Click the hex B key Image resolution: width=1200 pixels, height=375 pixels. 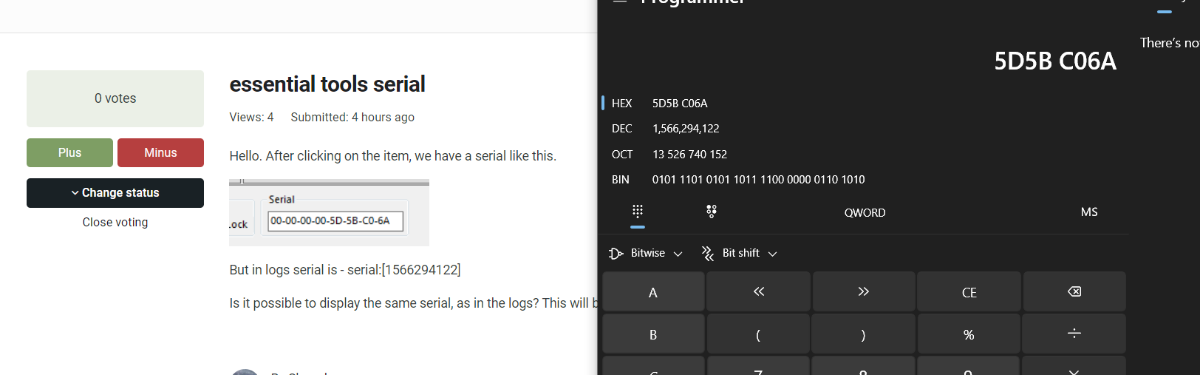[653, 334]
